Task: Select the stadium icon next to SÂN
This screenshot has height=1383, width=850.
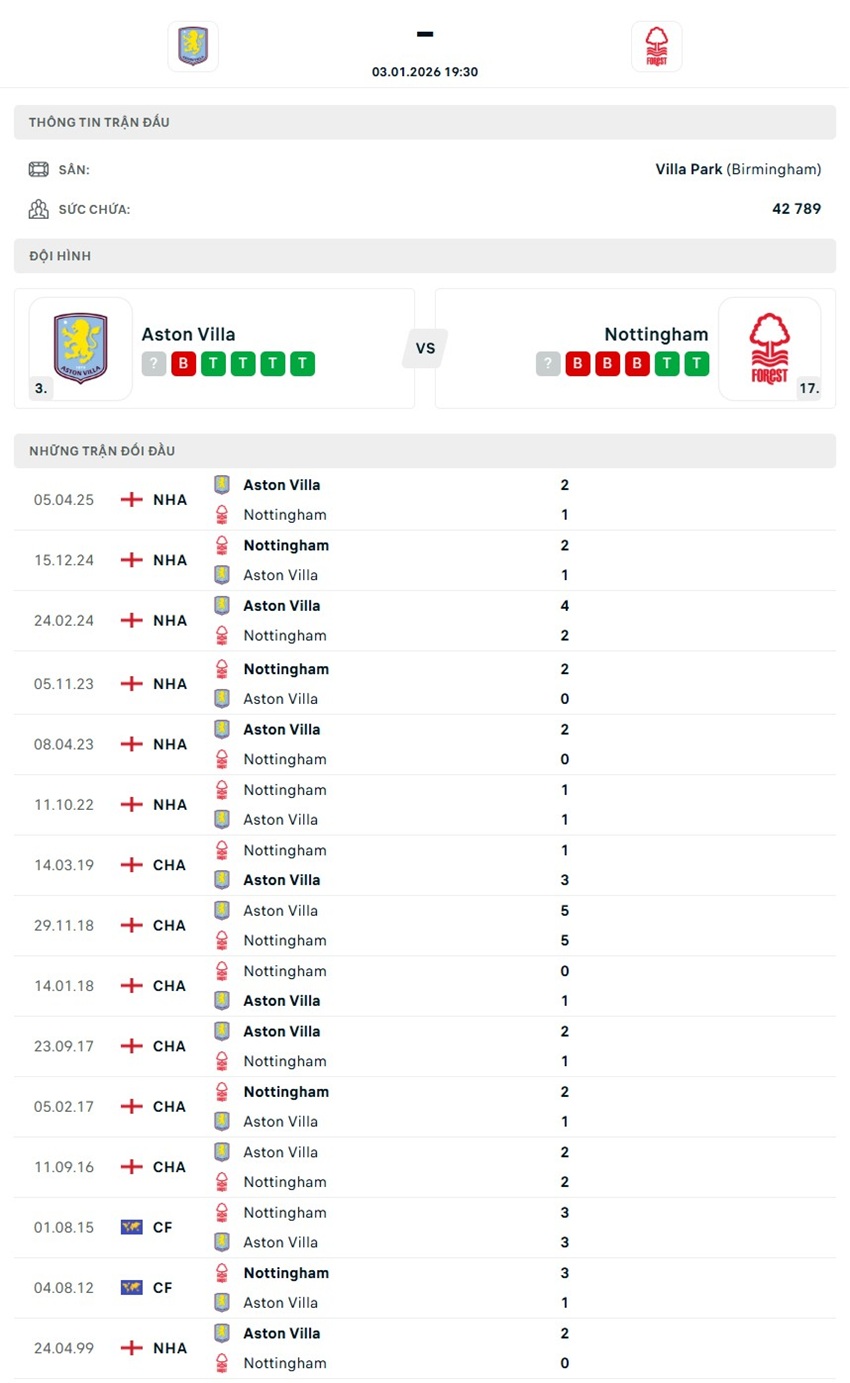Action: pos(38,168)
